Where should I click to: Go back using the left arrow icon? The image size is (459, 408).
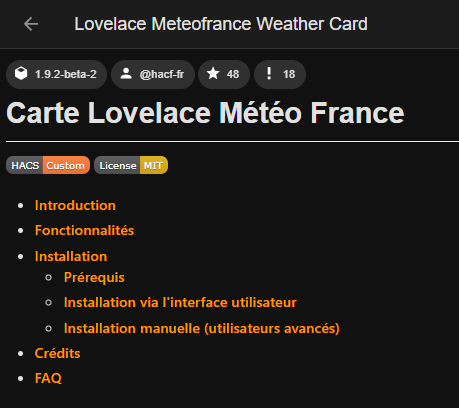[x=31, y=24]
